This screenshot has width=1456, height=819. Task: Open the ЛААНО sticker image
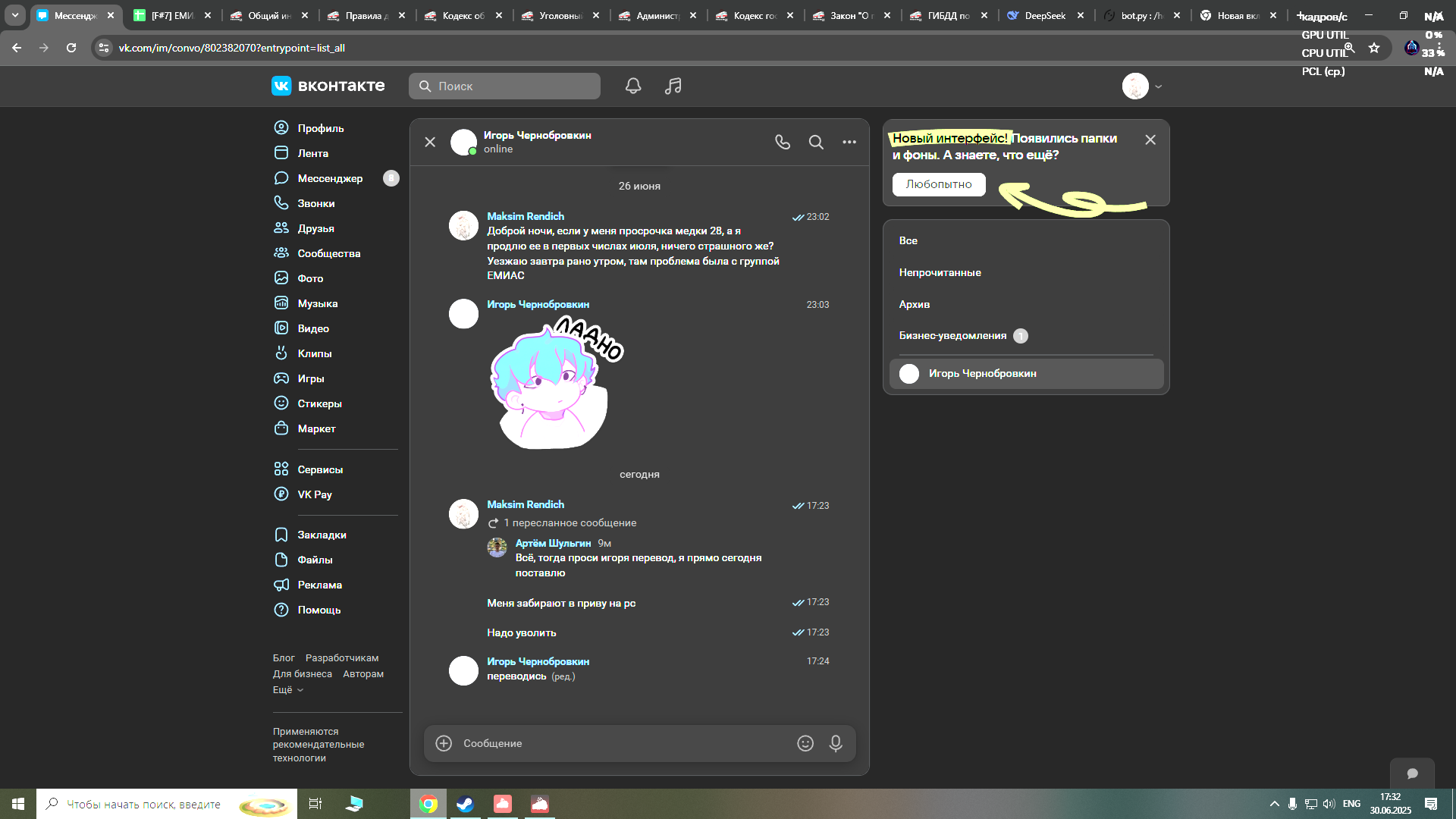(556, 384)
